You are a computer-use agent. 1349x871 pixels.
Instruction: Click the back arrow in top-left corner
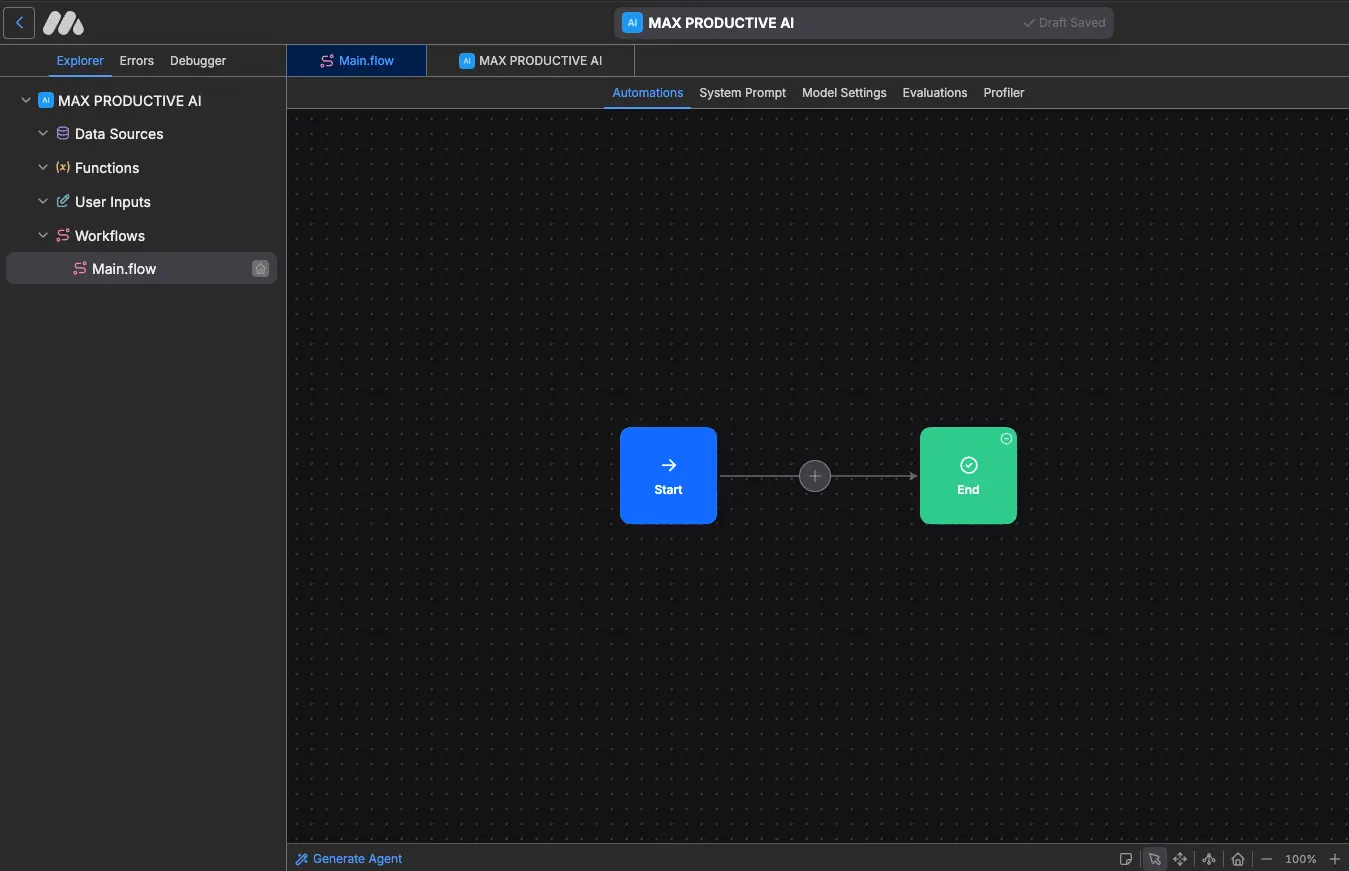[x=19, y=22]
